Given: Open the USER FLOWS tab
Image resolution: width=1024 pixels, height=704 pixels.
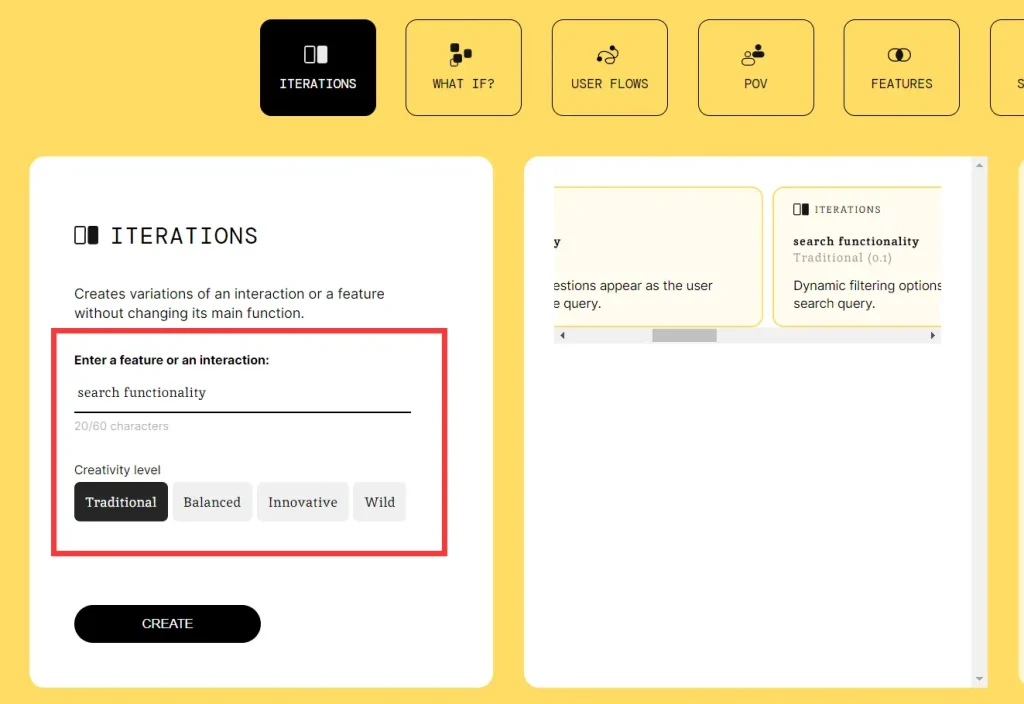Looking at the screenshot, I should pos(609,67).
